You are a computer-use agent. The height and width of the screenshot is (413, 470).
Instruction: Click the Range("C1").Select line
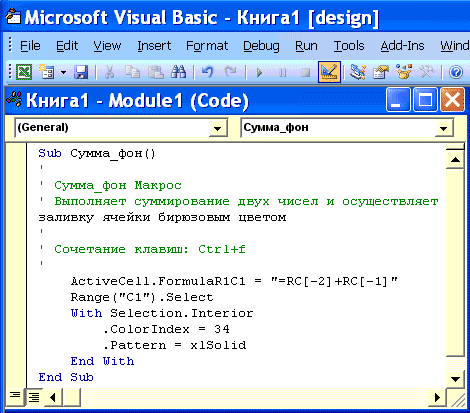(x=142, y=297)
